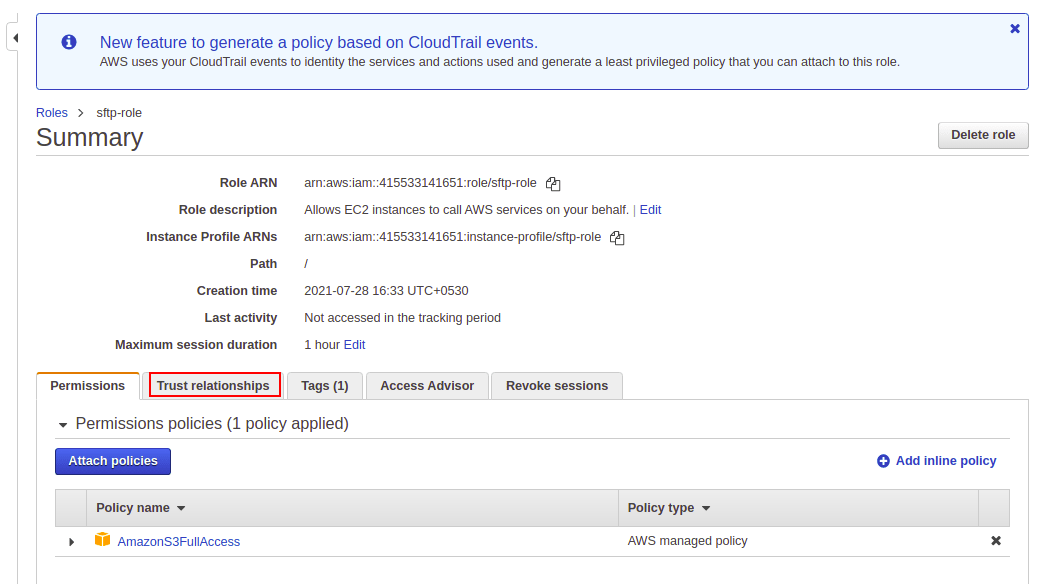The width and height of the screenshot is (1045, 584).
Task: Click the 'AWS managed policy' cell
Action: [687, 541]
